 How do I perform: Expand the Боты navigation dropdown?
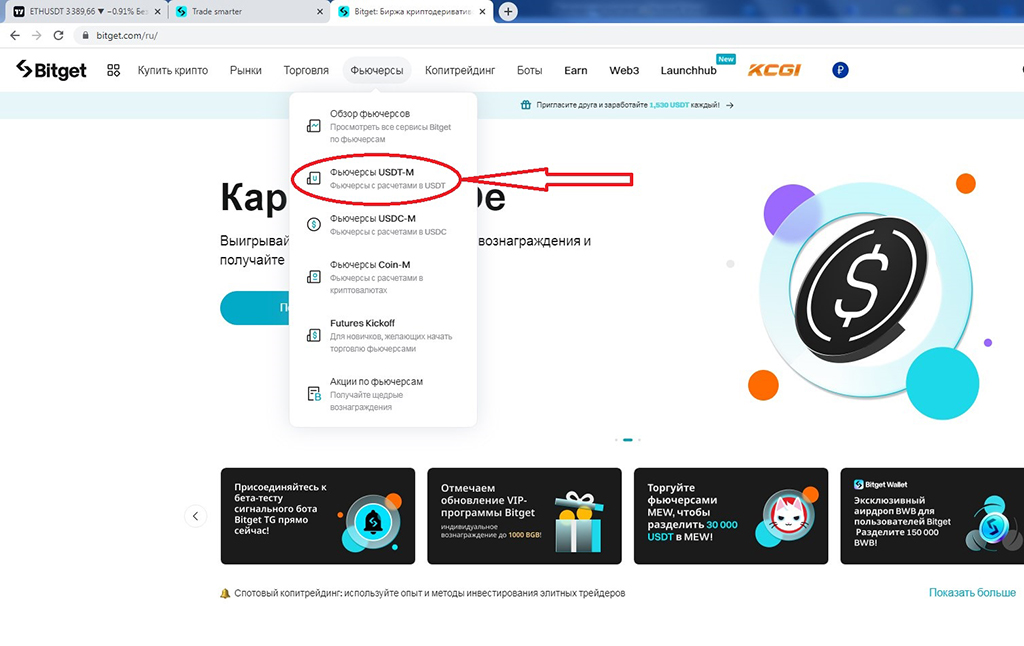[x=529, y=70]
